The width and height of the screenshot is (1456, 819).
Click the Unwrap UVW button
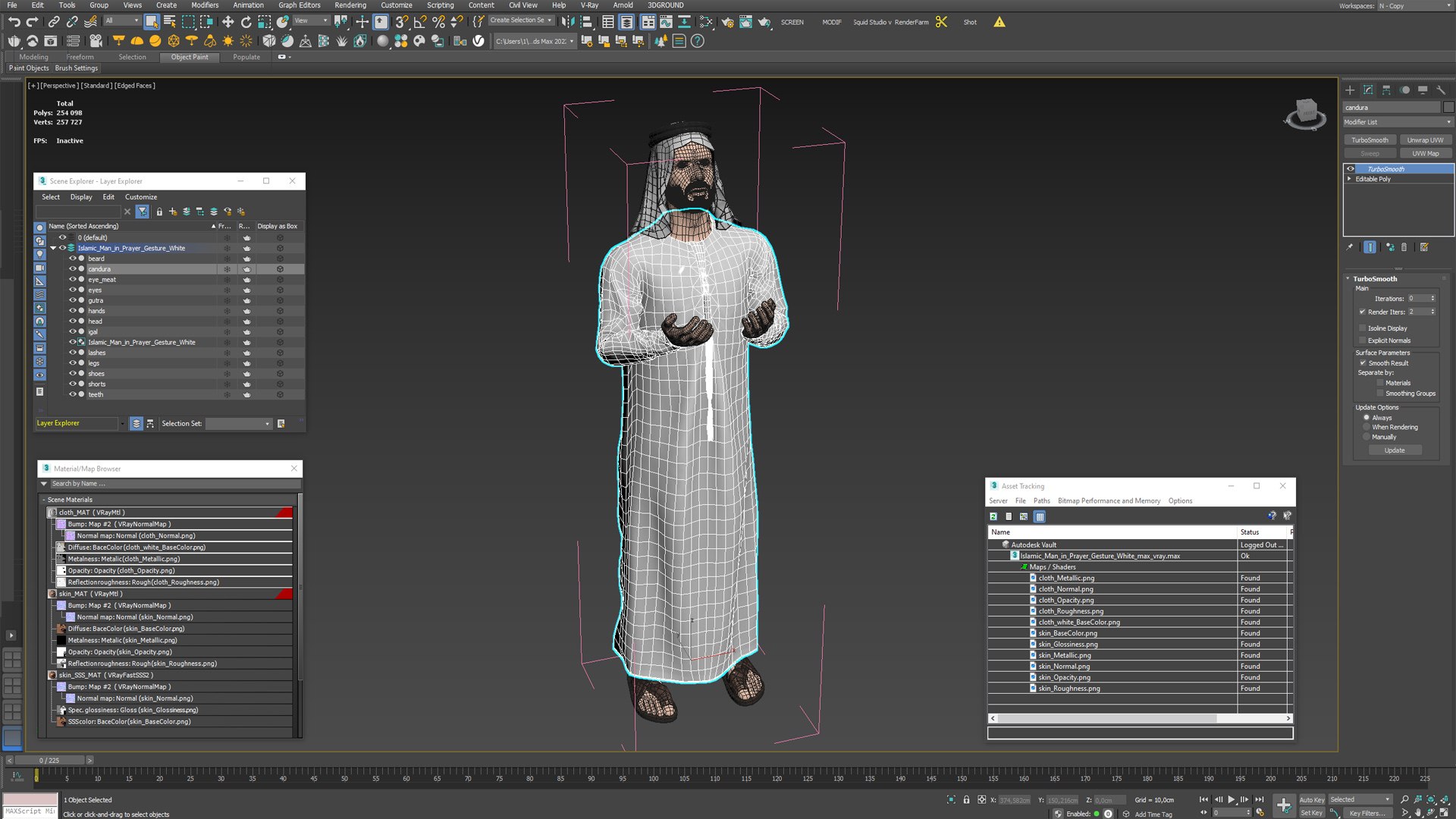pyautogui.click(x=1425, y=140)
